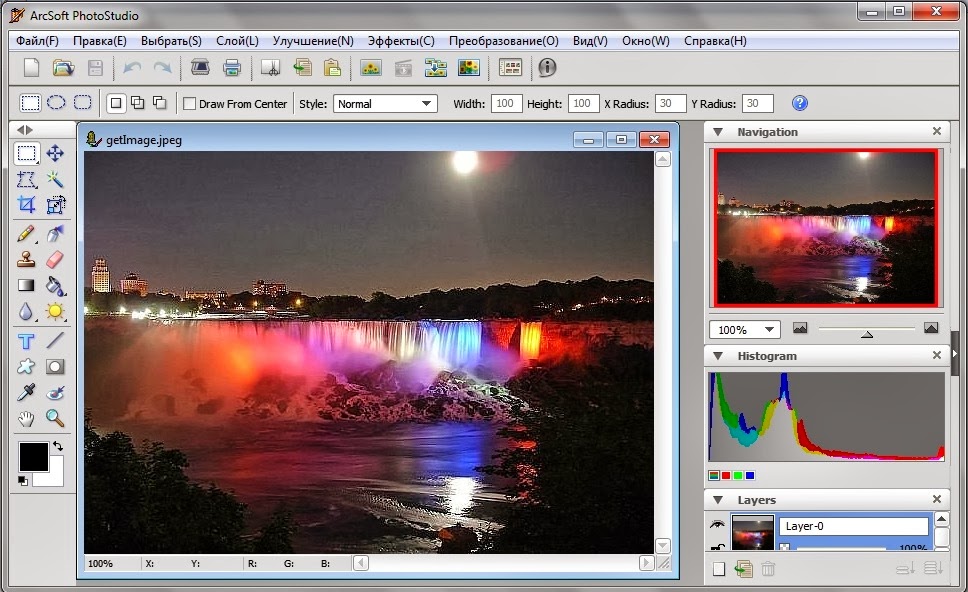Activate the Eyedropper tool
This screenshot has width=968, height=592.
(x=27, y=392)
